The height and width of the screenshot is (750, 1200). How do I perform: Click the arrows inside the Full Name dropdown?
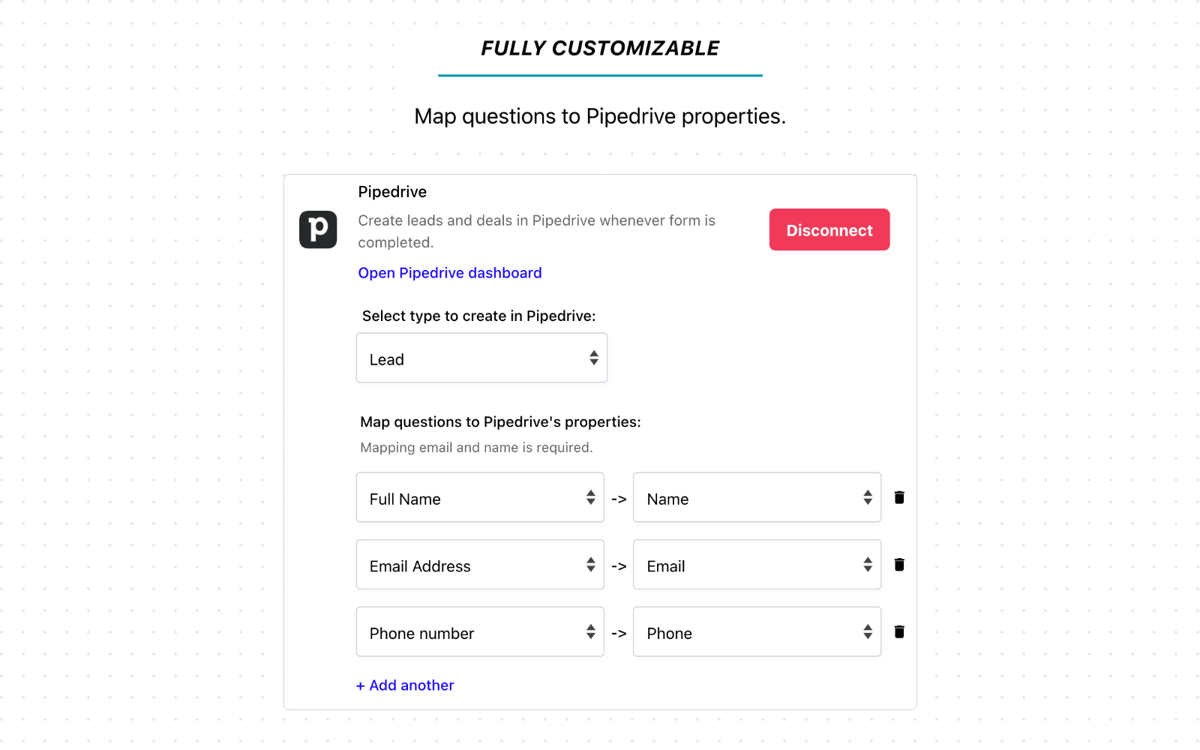(592, 497)
